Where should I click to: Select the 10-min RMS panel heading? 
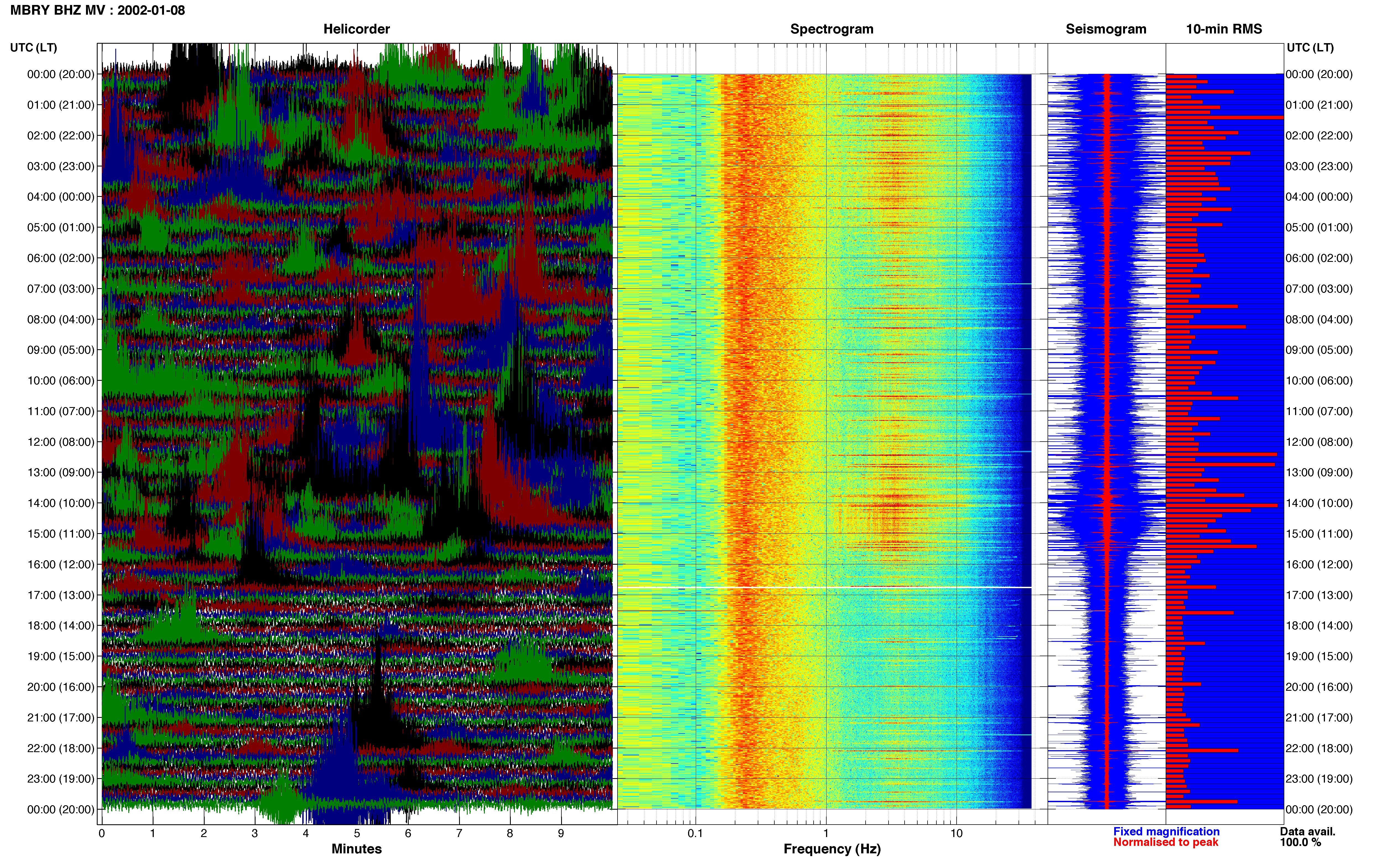pyautogui.click(x=1224, y=29)
